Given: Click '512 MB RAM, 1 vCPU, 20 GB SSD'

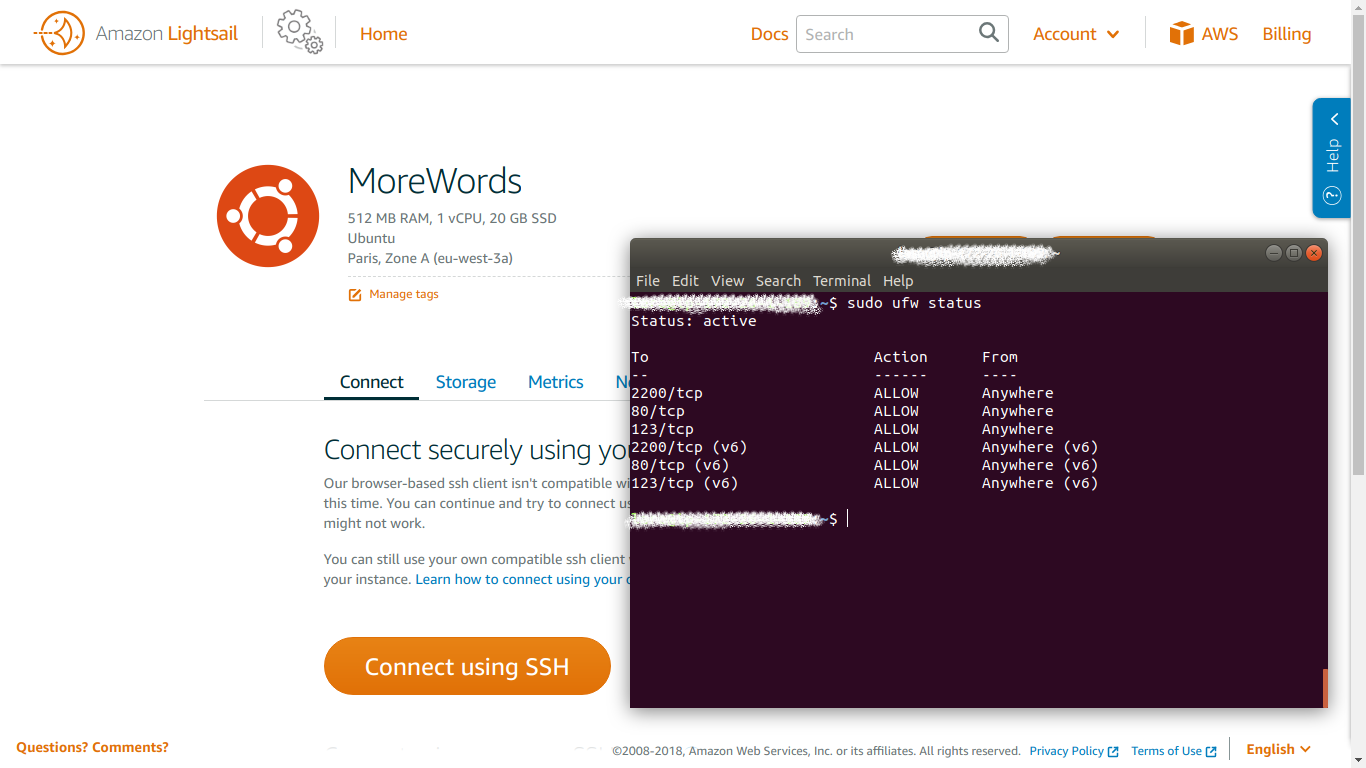Looking at the screenshot, I should [x=452, y=218].
